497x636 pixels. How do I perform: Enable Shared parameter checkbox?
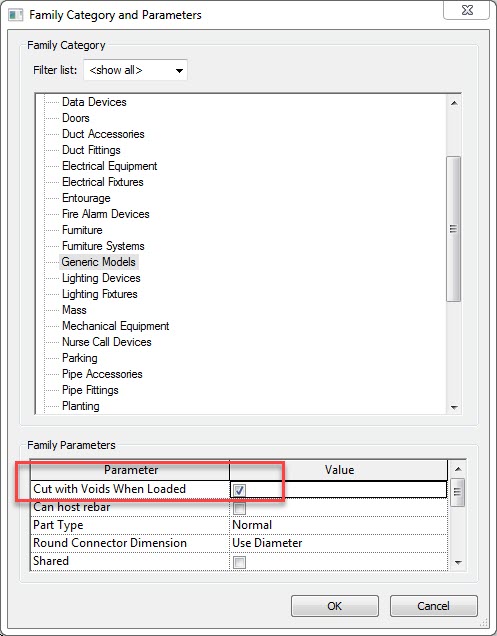[239, 563]
